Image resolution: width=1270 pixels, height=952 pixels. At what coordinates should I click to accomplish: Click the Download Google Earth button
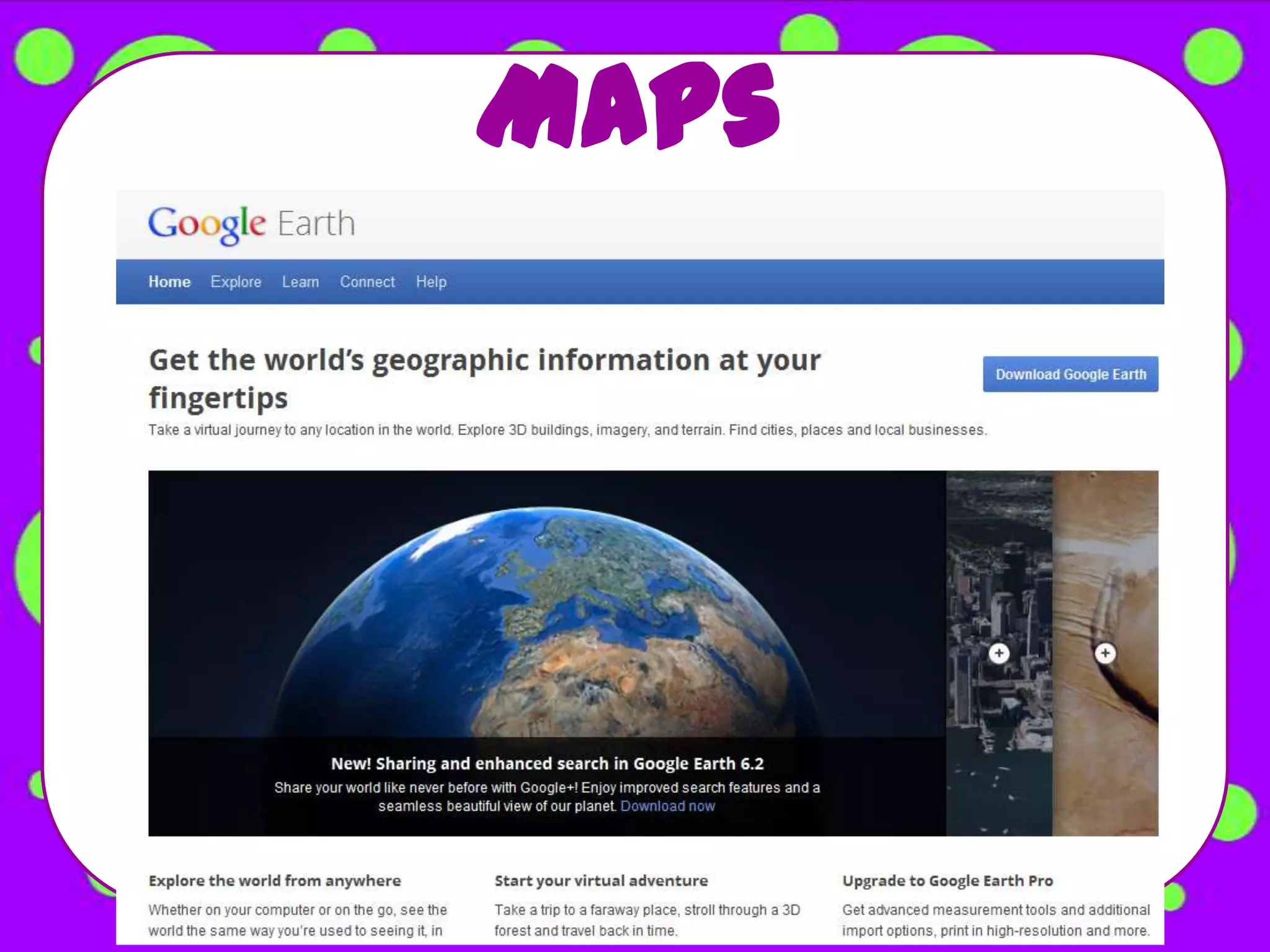coord(1070,374)
